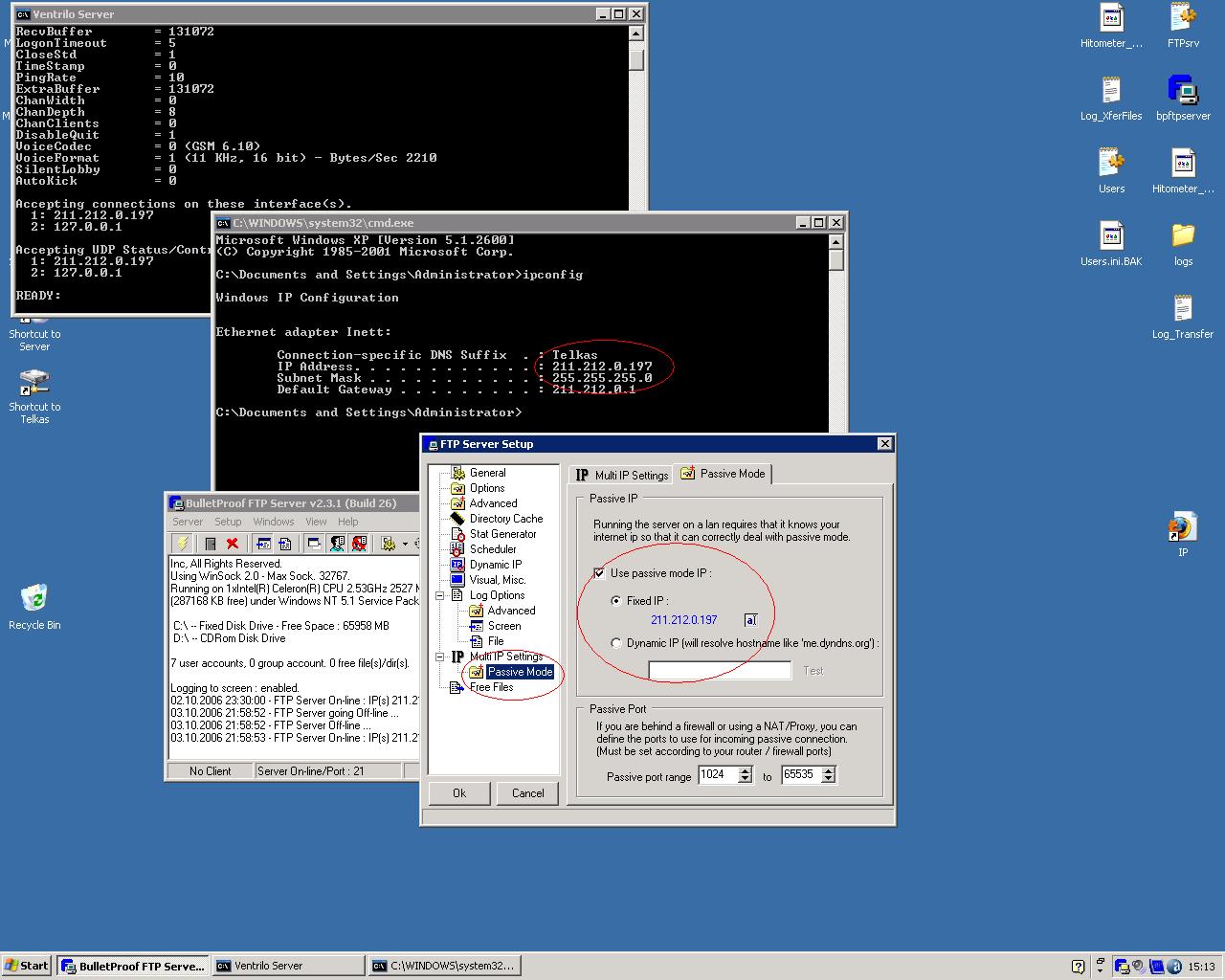The image size is (1225, 980).
Task: Click the cmd.exe window scroll-up arrow
Action: tap(836, 240)
